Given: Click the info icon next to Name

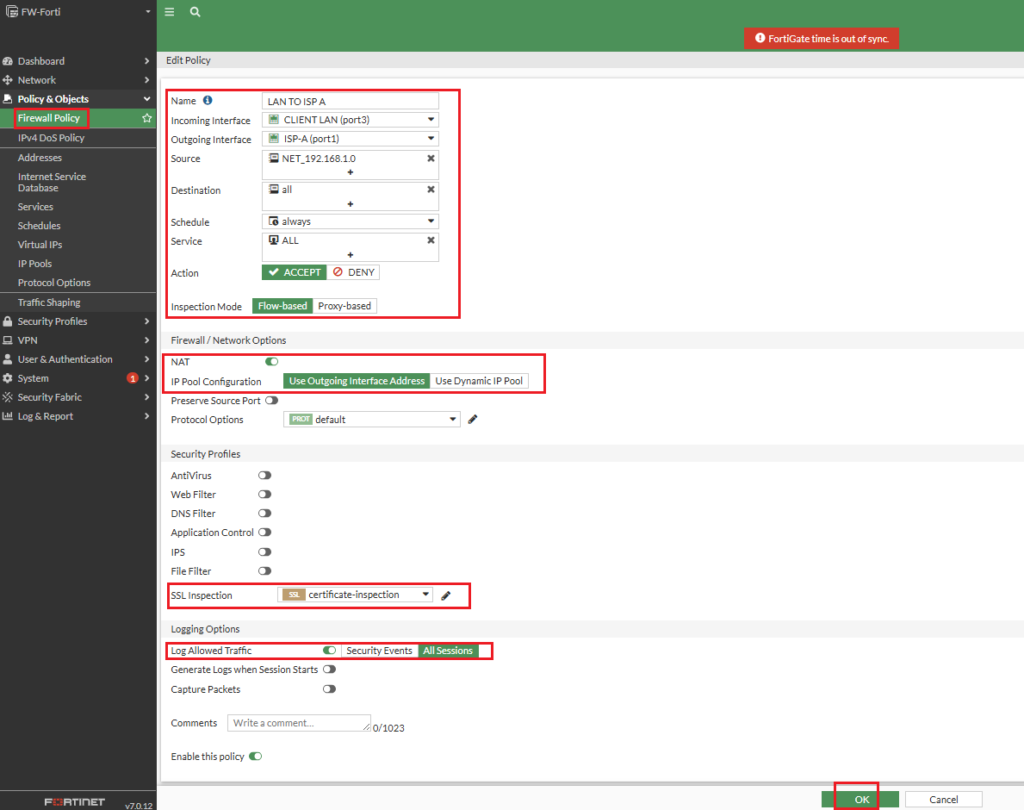Looking at the screenshot, I should pos(208,101).
